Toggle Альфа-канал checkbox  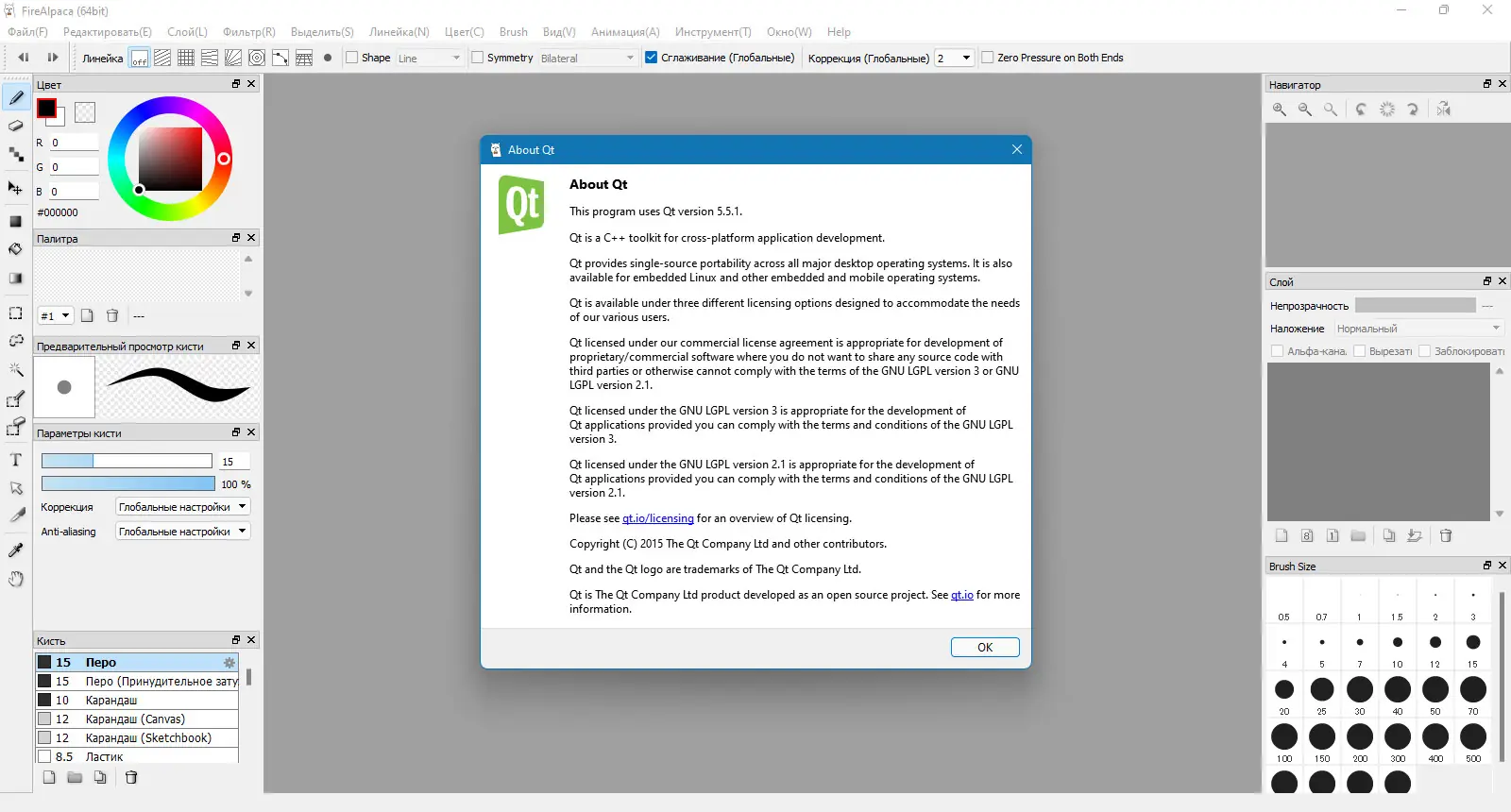[x=1278, y=351]
